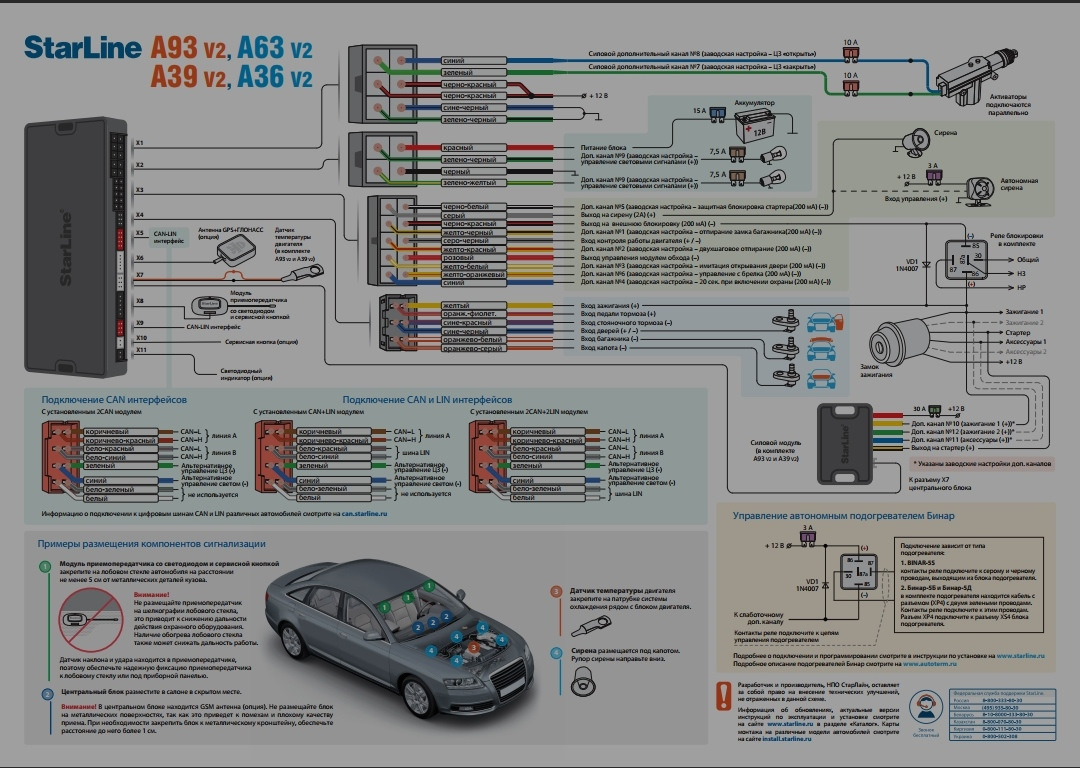Click the siren icon under 'Сирена размещается под капотом'
The image size is (1080, 768).
[583, 681]
